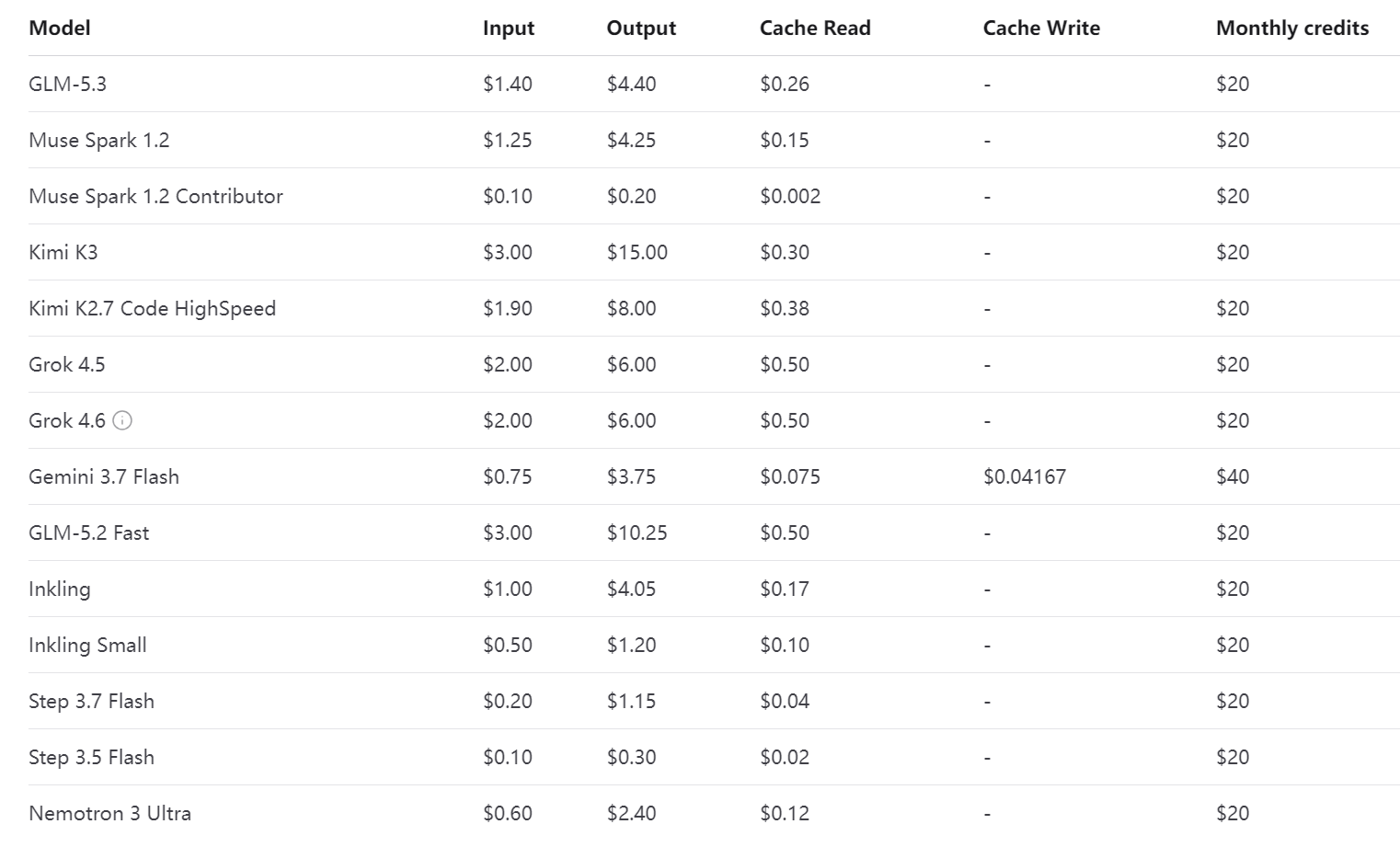Click the Output column header
The width and height of the screenshot is (1400, 847).
[x=641, y=28]
